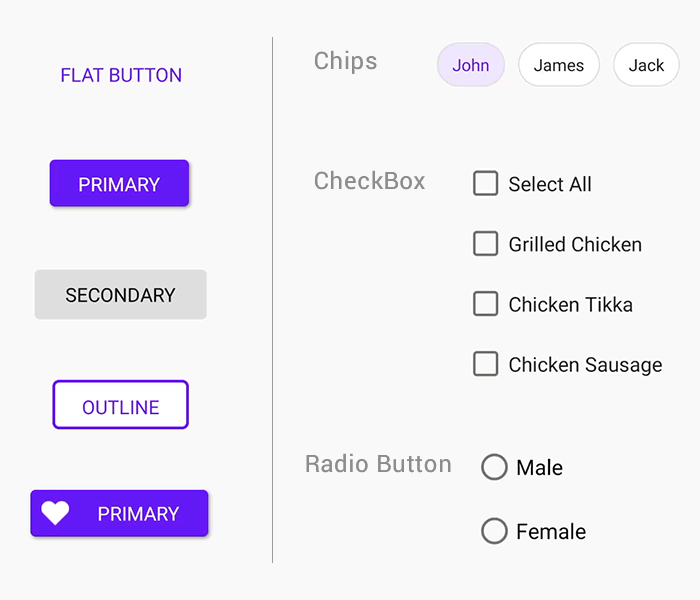Select the James chip
The image size is (700, 600).
(x=558, y=65)
